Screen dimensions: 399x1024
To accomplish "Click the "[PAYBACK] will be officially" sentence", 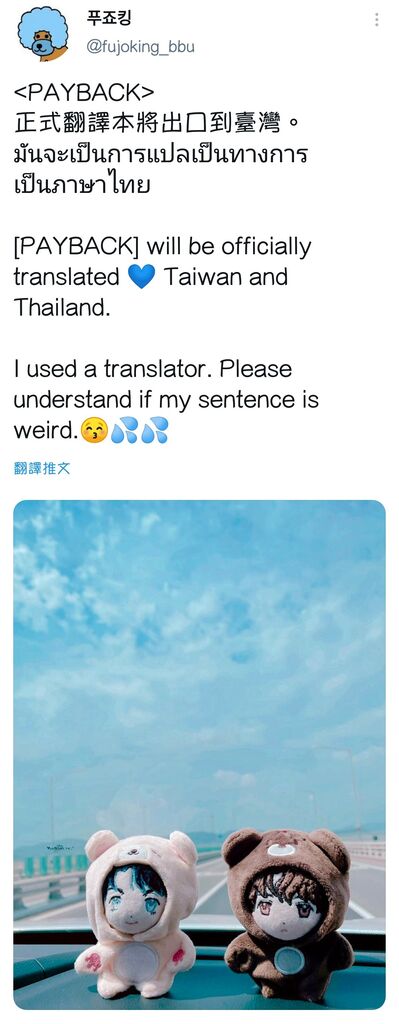I will (162, 247).
